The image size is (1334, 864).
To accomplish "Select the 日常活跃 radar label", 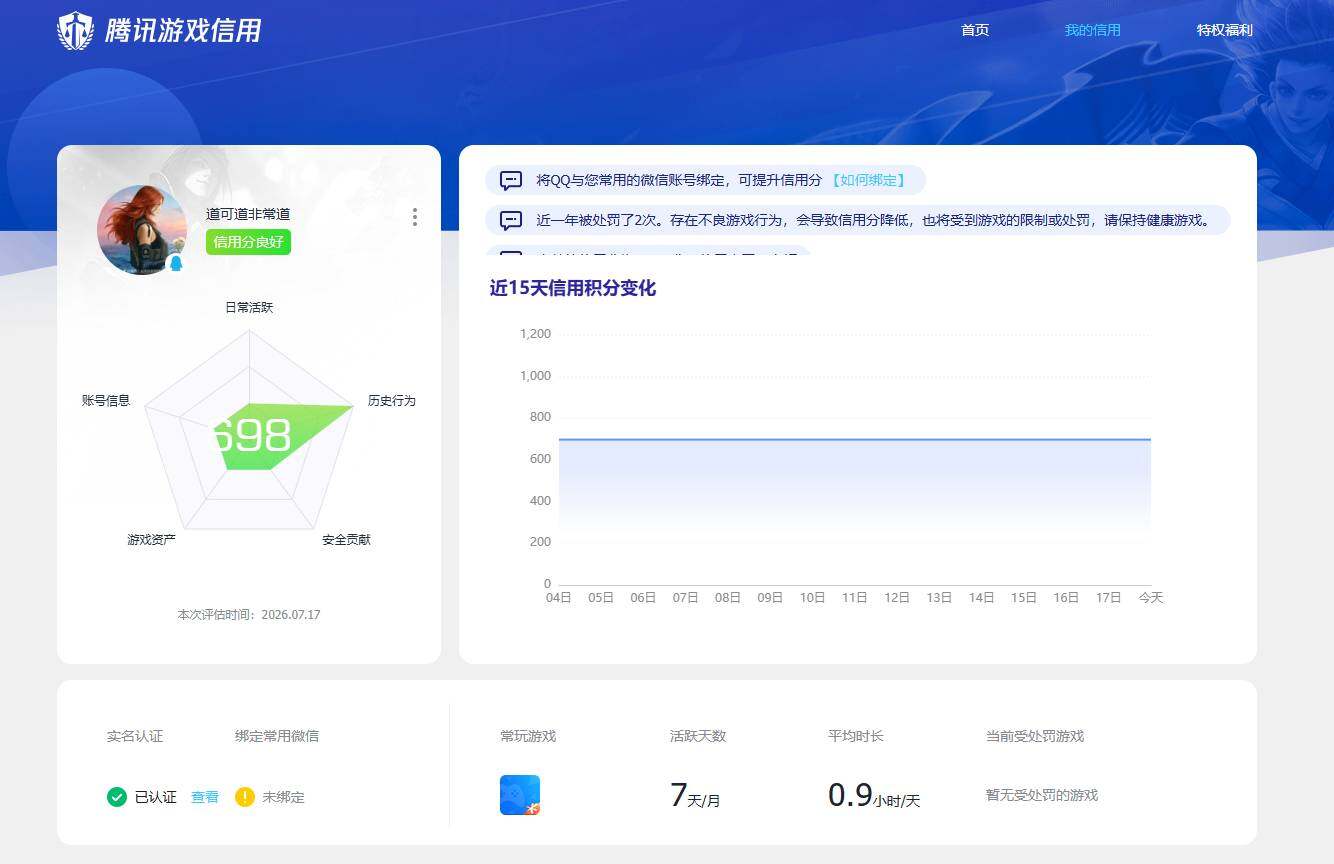I will pyautogui.click(x=249, y=307).
